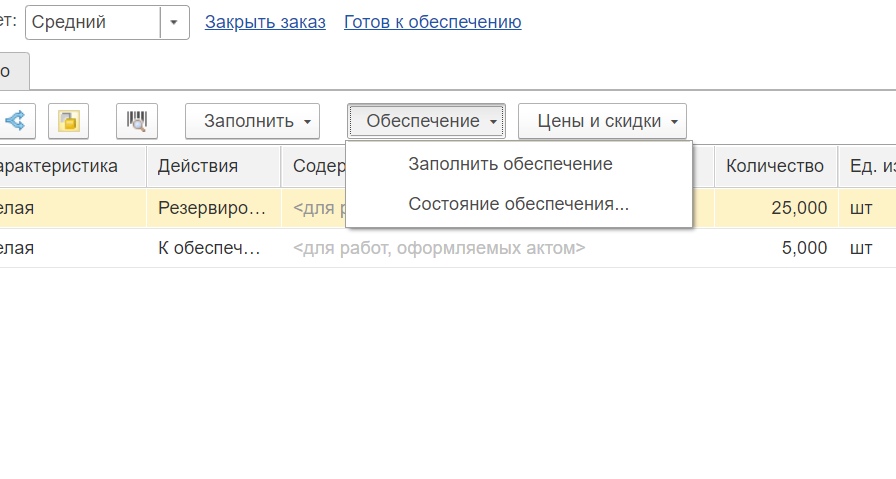Click the Средний priority input field
Viewport: 896px width, 479px height.
point(92,22)
